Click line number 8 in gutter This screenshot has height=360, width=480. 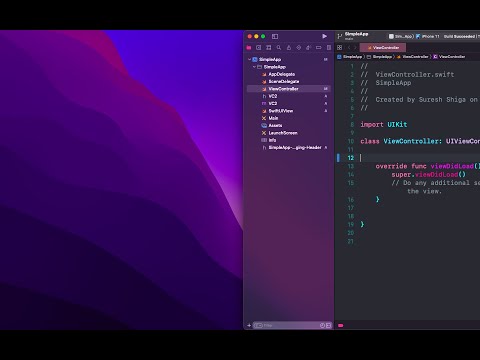click(x=352, y=124)
